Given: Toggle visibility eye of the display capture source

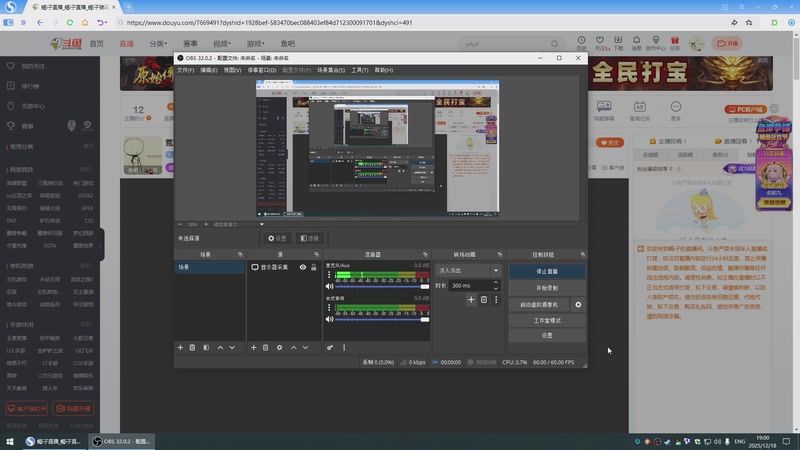Looking at the screenshot, I should coord(302,267).
